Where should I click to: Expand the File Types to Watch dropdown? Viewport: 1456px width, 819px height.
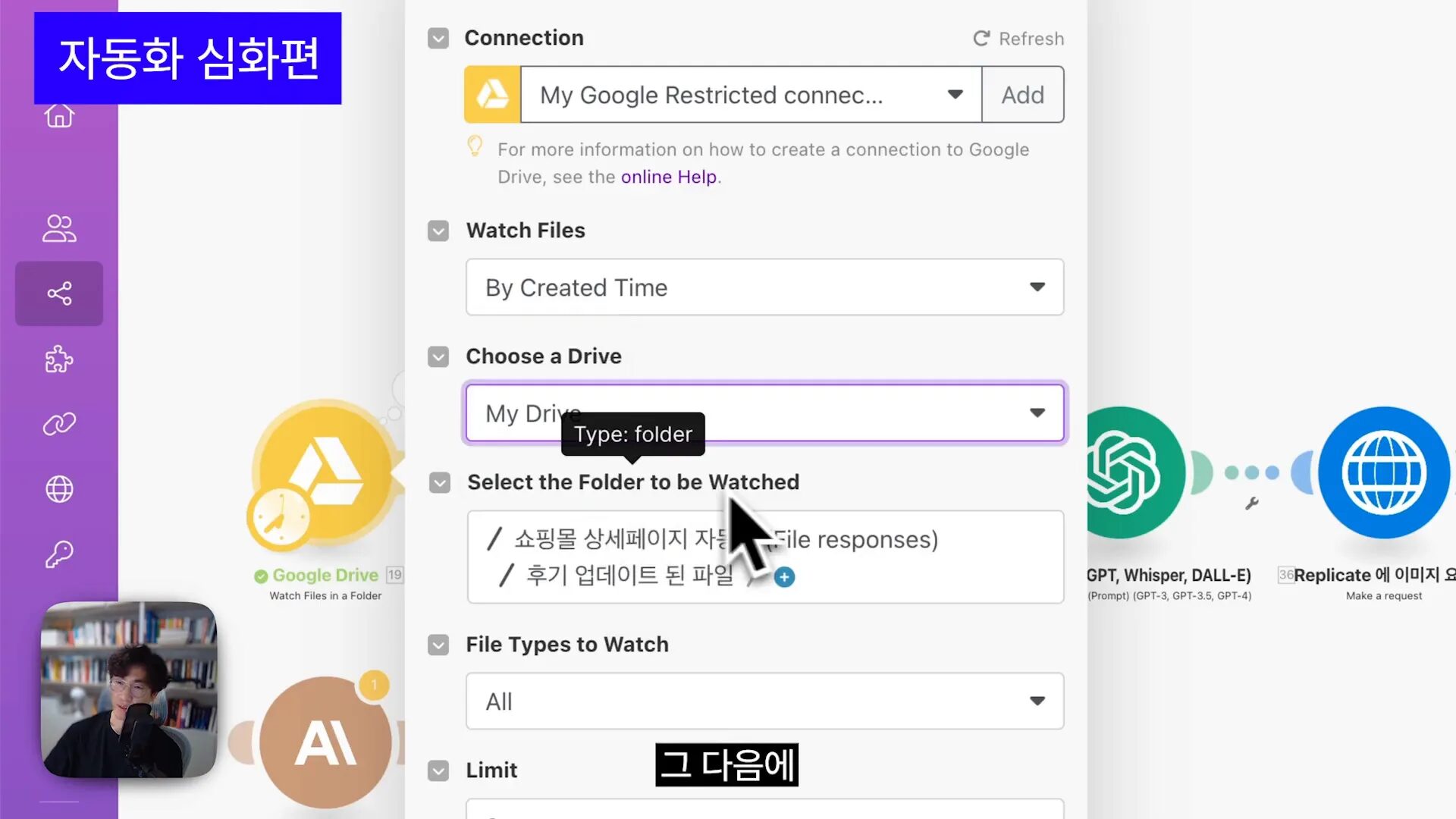click(1037, 700)
